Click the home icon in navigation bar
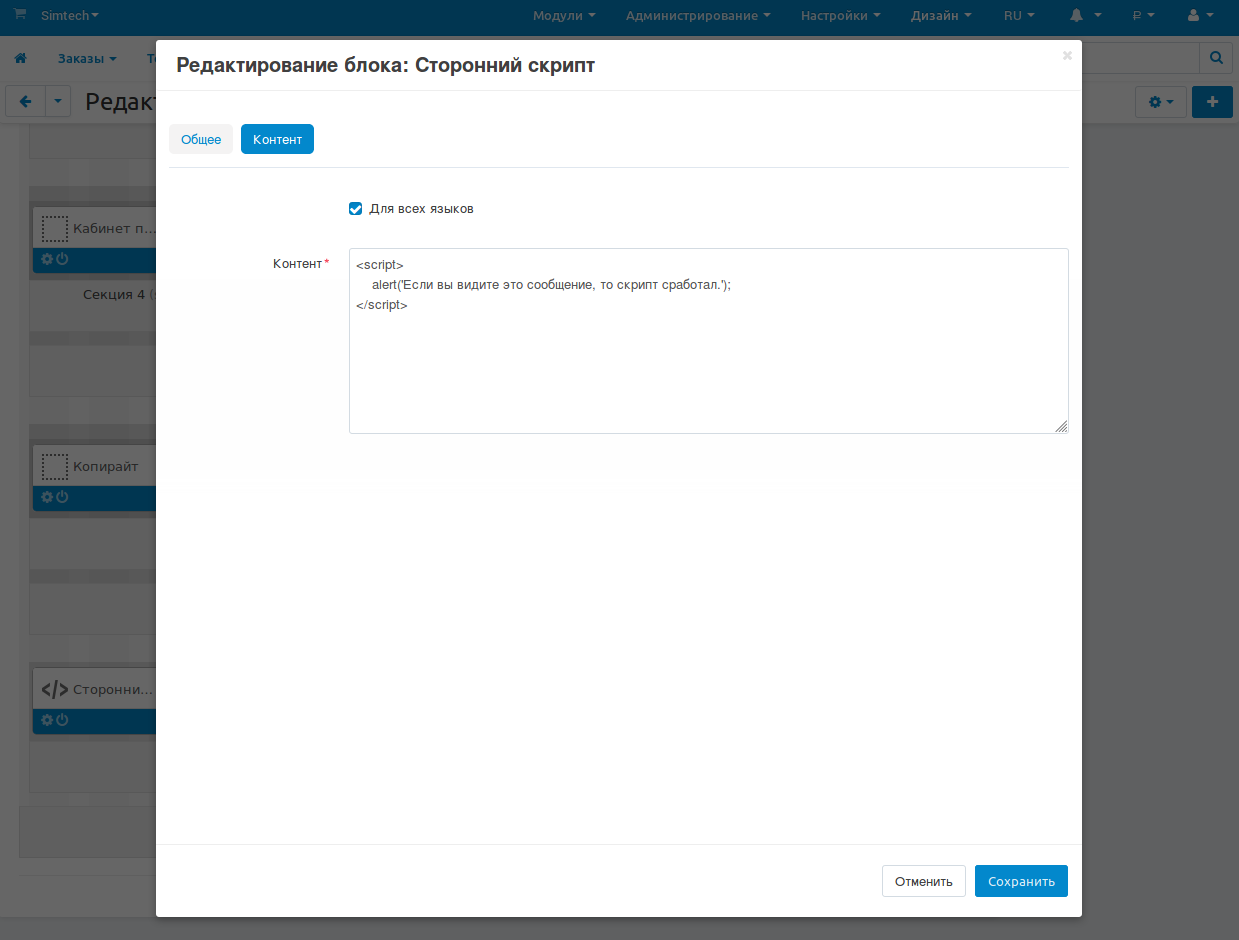This screenshot has height=940, width=1239. (21, 59)
